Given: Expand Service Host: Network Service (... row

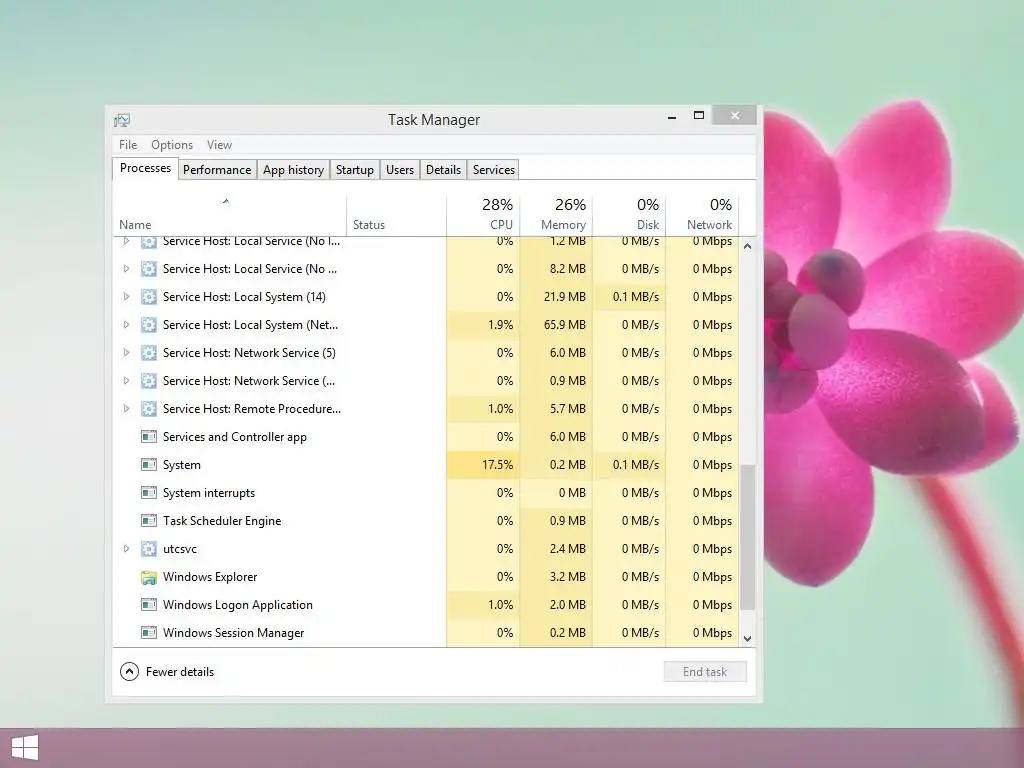Looking at the screenshot, I should click(x=126, y=381).
